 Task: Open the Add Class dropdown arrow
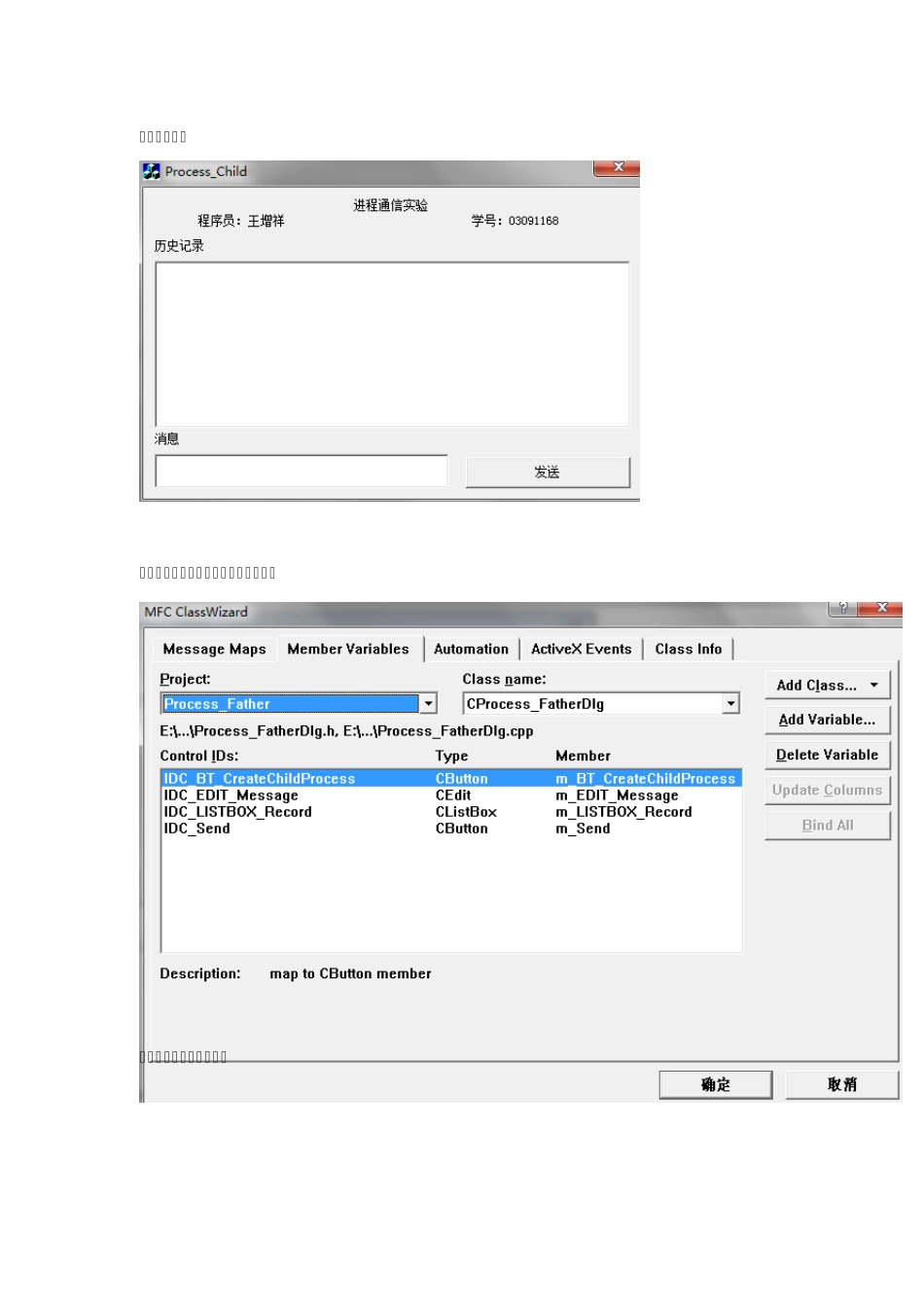[873, 685]
